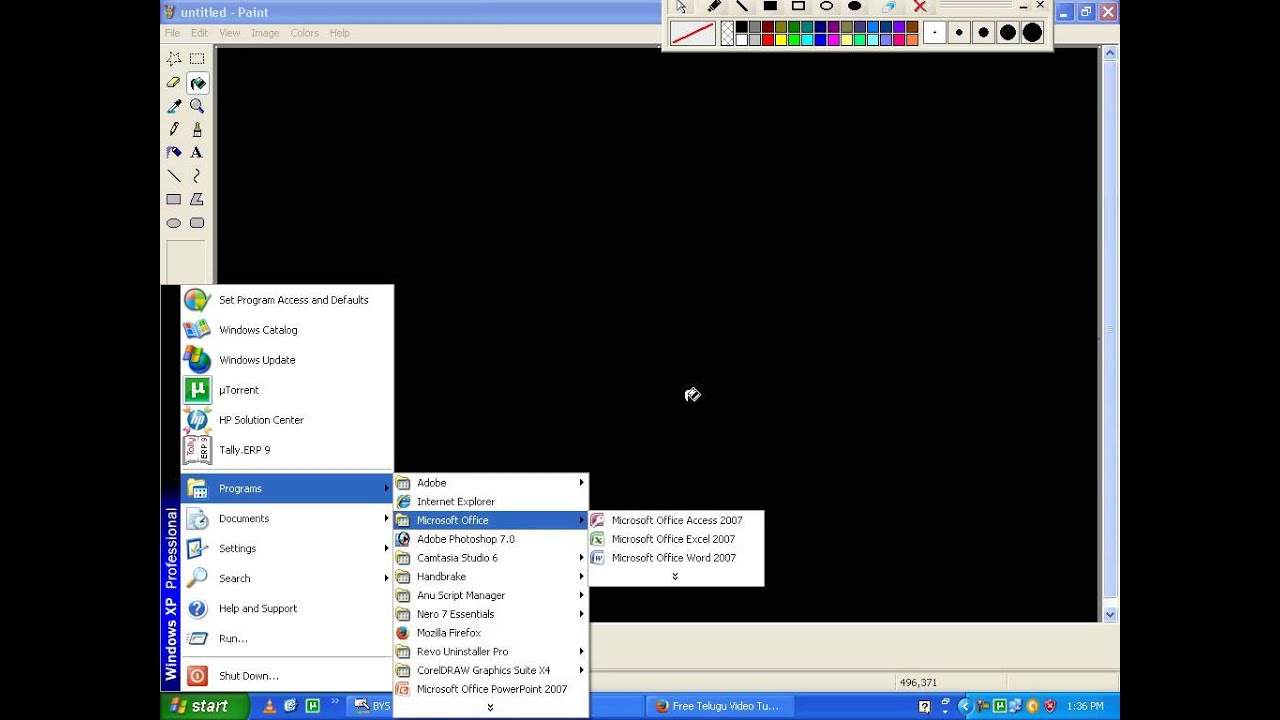Select the Polygon tool in Paint toolbox
Viewport: 1280px width, 720px height.
click(x=197, y=199)
